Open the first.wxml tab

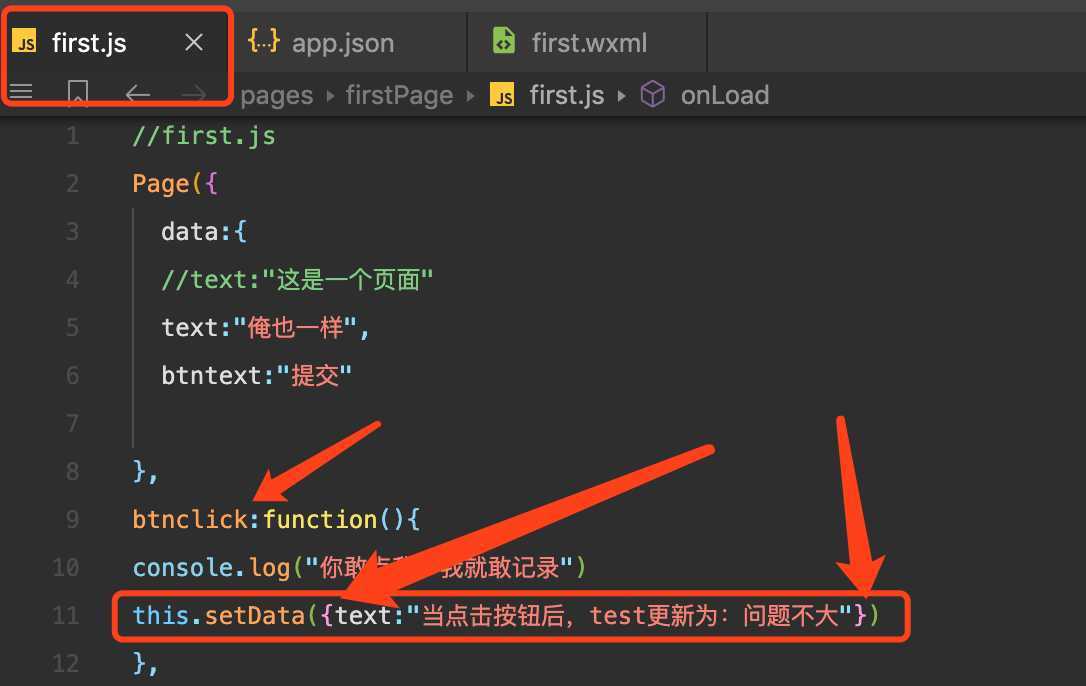[x=589, y=43]
